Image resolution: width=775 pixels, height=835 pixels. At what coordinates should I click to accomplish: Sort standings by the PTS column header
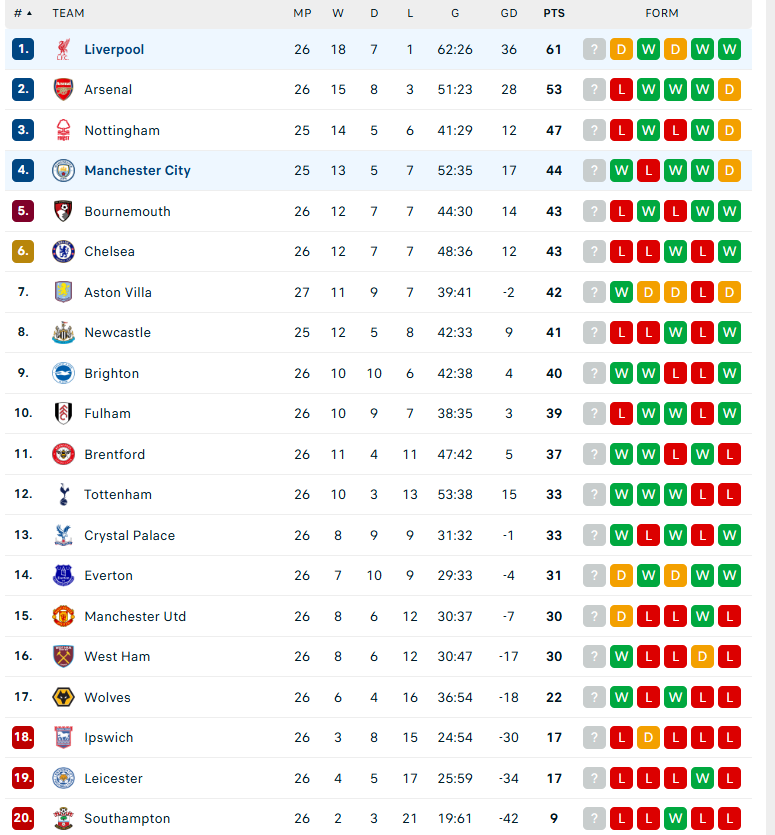coord(554,13)
